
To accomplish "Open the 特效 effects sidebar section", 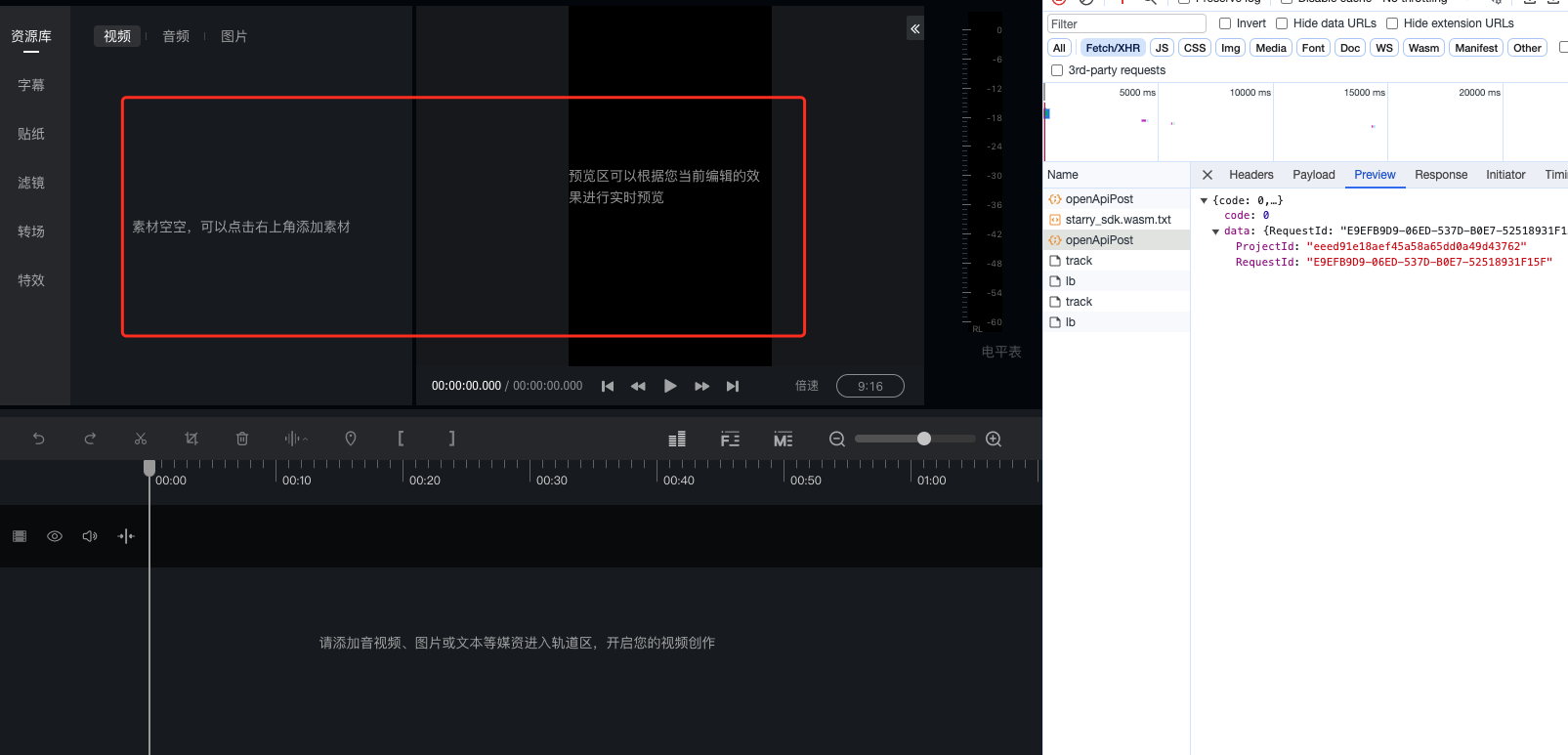I will pyautogui.click(x=31, y=280).
